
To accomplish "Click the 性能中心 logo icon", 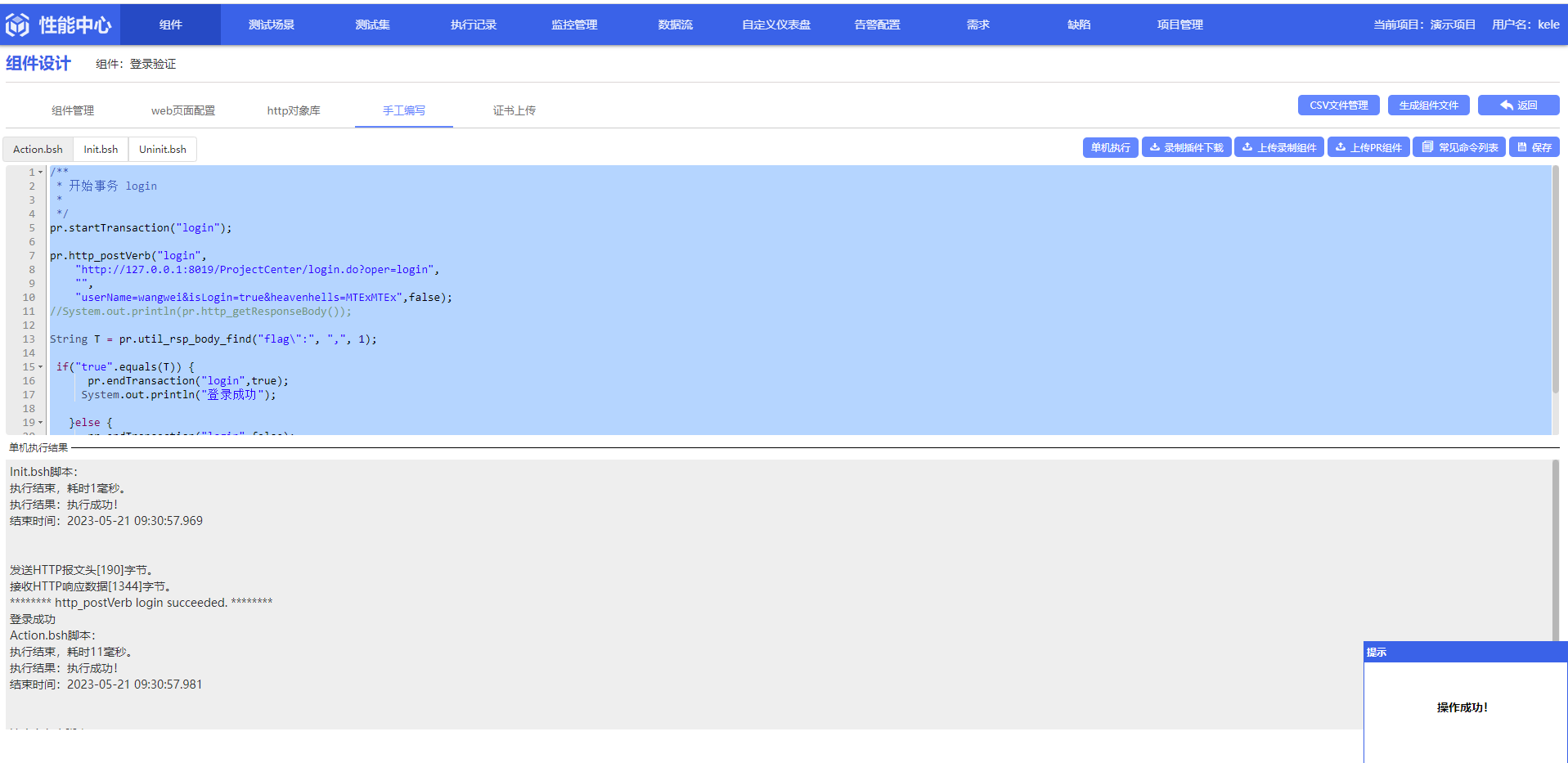I will [x=17, y=25].
